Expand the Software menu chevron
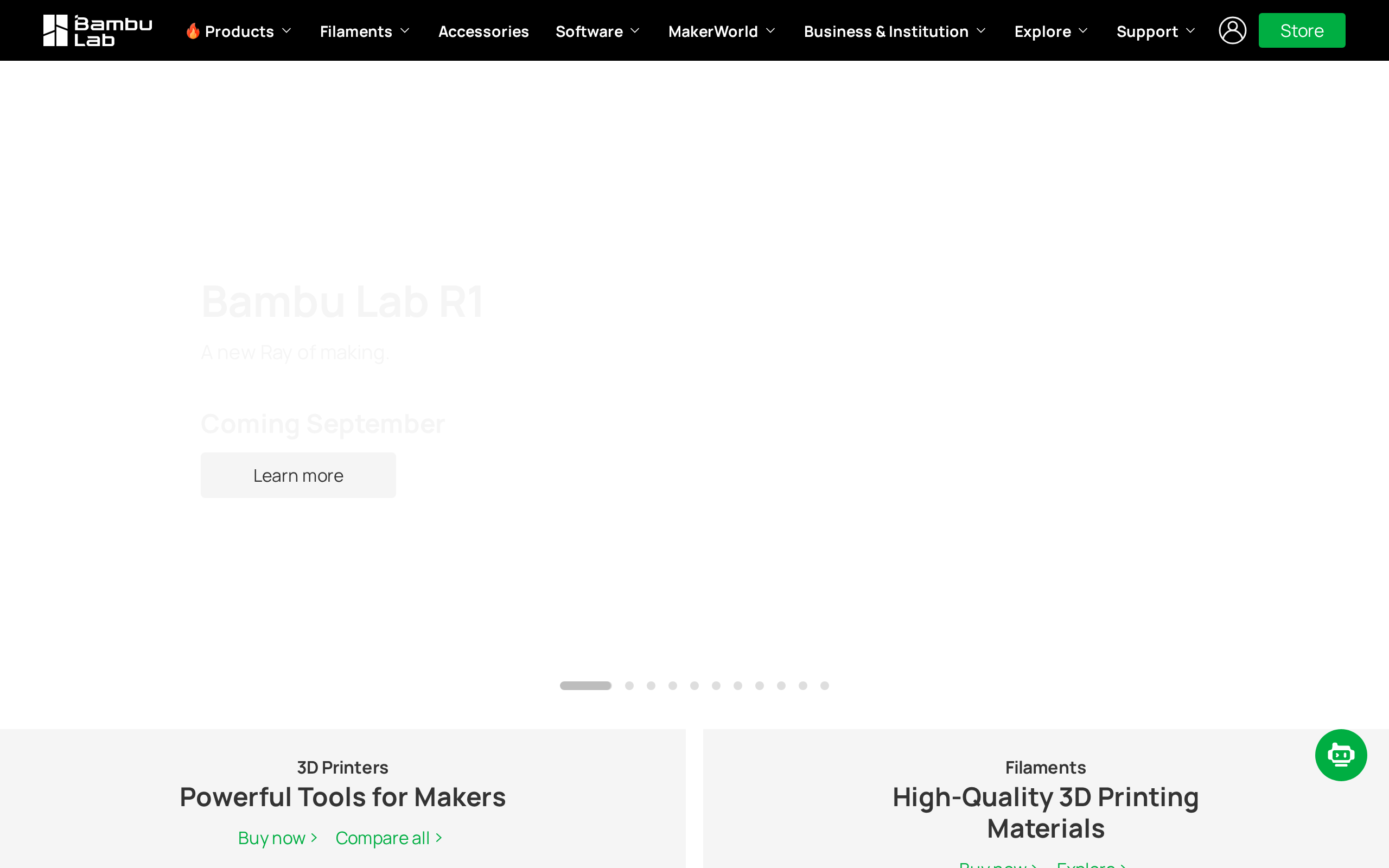The width and height of the screenshot is (1389, 868). 635,31
